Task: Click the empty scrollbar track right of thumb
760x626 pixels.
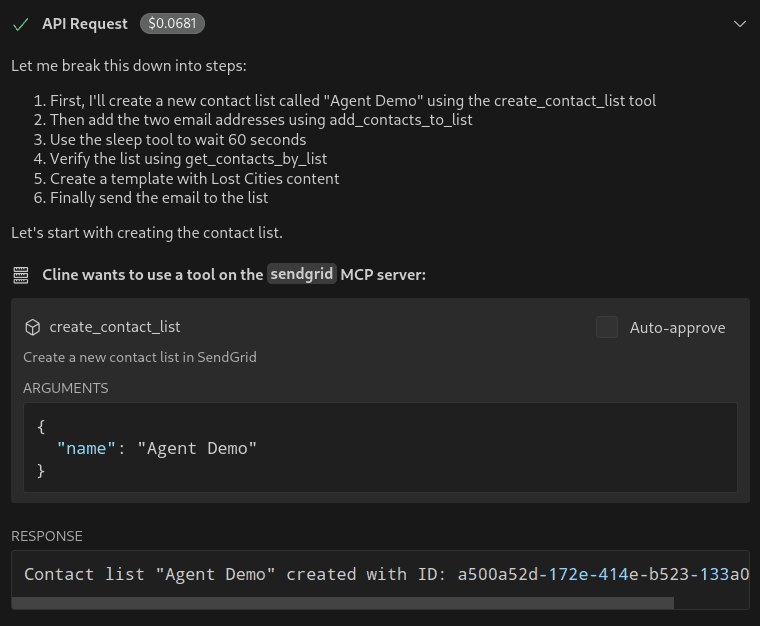Action: pos(711,603)
